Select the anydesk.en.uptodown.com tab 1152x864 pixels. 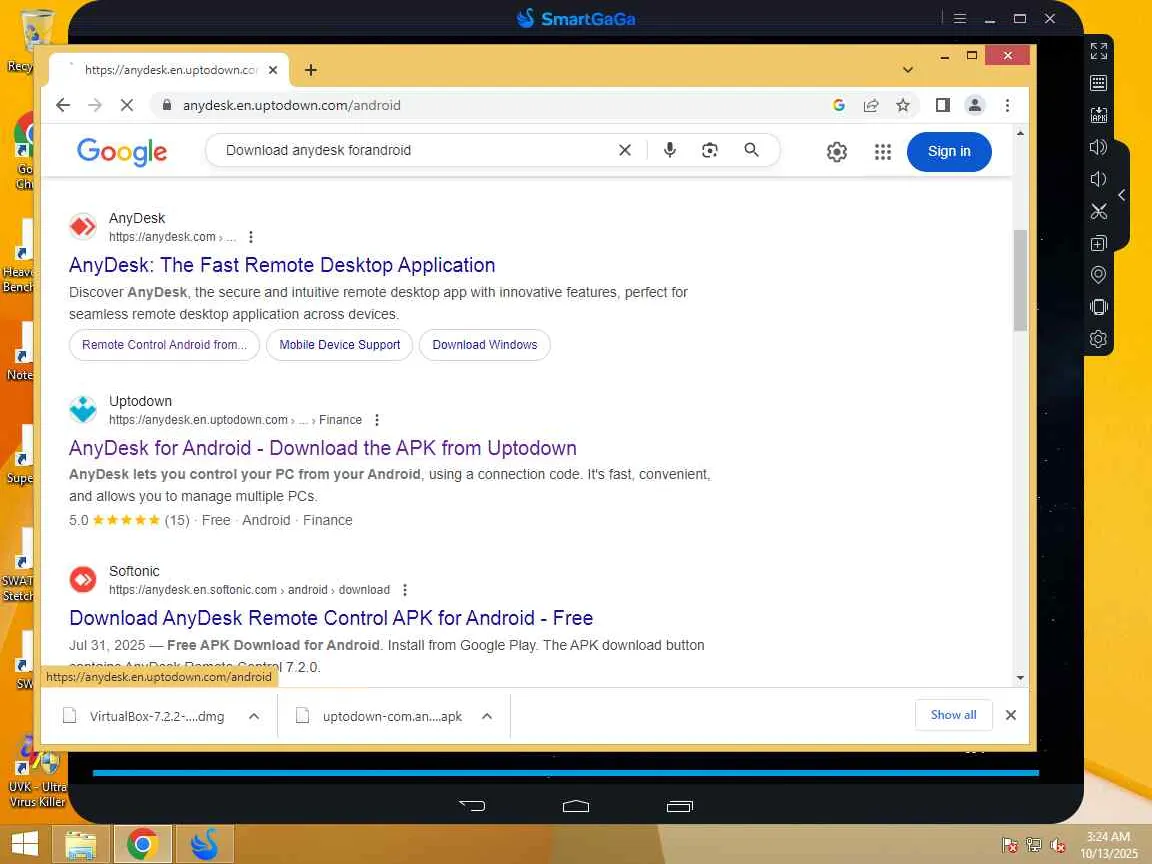169,70
